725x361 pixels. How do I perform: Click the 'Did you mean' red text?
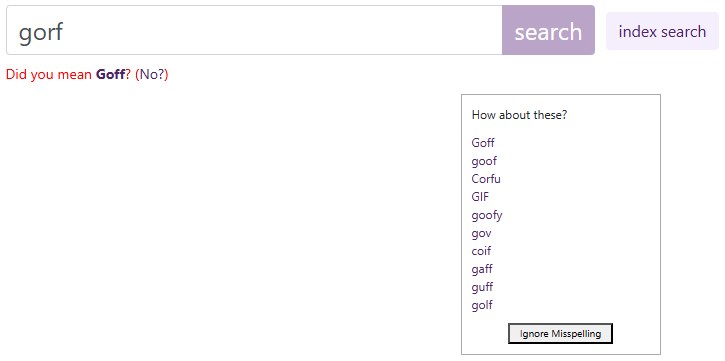49,74
